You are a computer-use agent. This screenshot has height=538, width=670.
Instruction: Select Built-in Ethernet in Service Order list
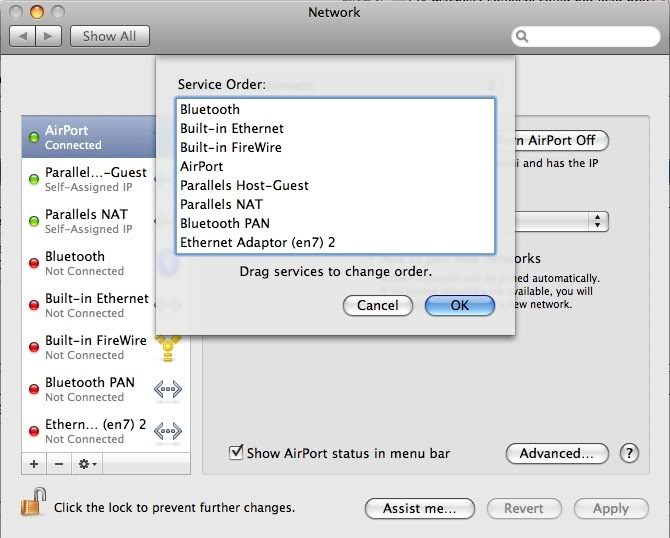pos(335,128)
